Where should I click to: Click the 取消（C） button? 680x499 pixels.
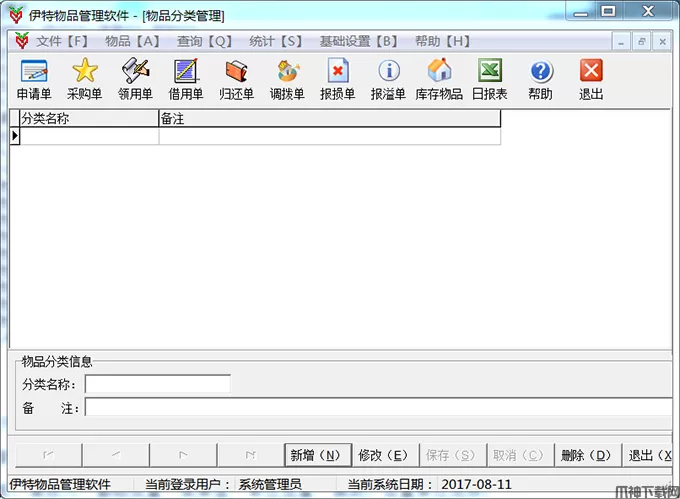[x=520, y=455]
